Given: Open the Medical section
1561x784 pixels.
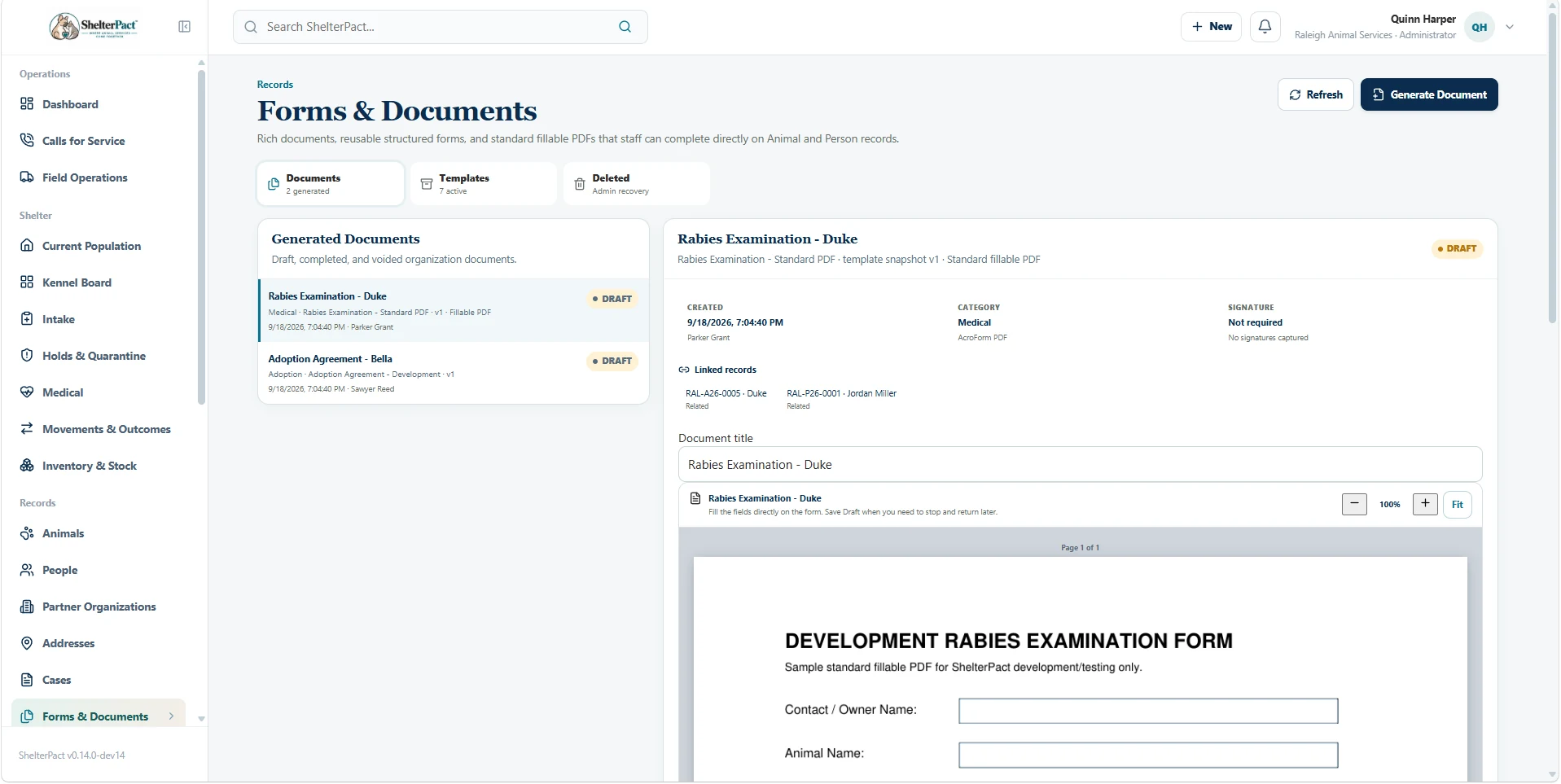Looking at the screenshot, I should click(99, 392).
